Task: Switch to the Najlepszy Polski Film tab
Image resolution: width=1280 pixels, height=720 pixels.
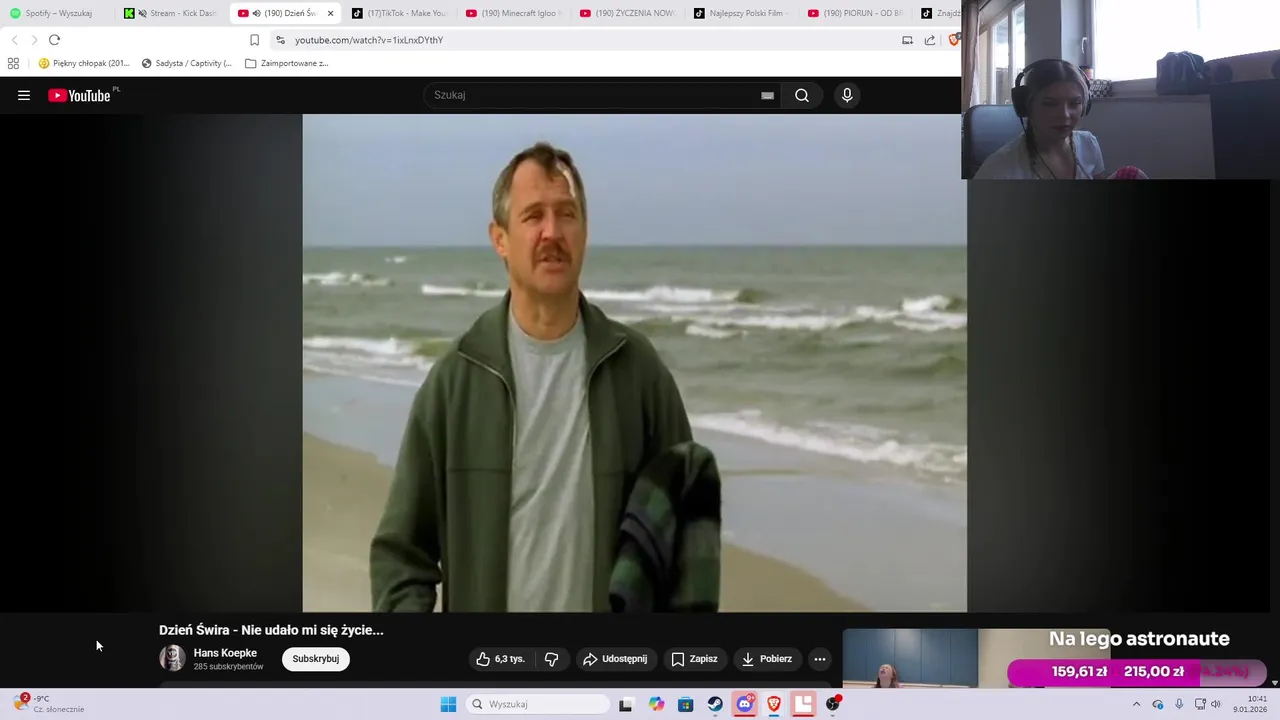Action: (x=742, y=13)
